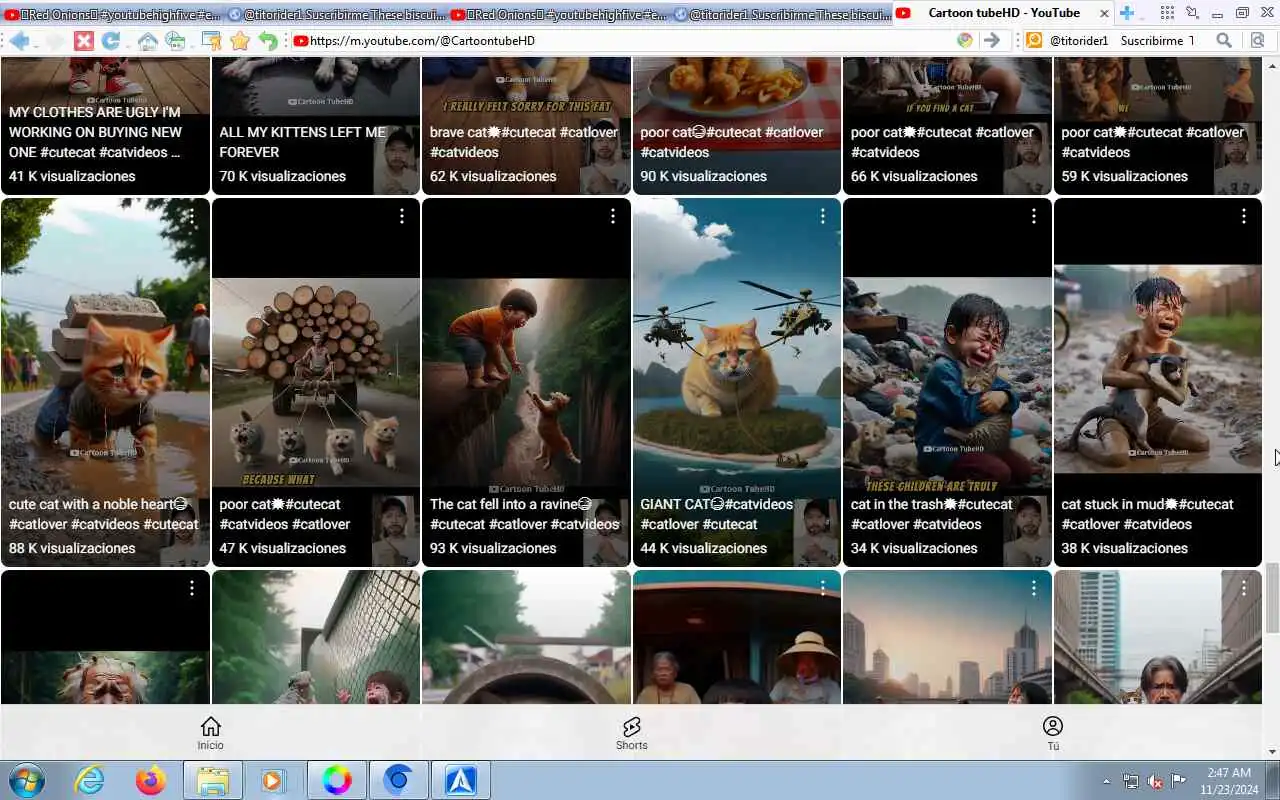Open the Tú account tab
This screenshot has height=800, width=1280.
tap(1053, 733)
